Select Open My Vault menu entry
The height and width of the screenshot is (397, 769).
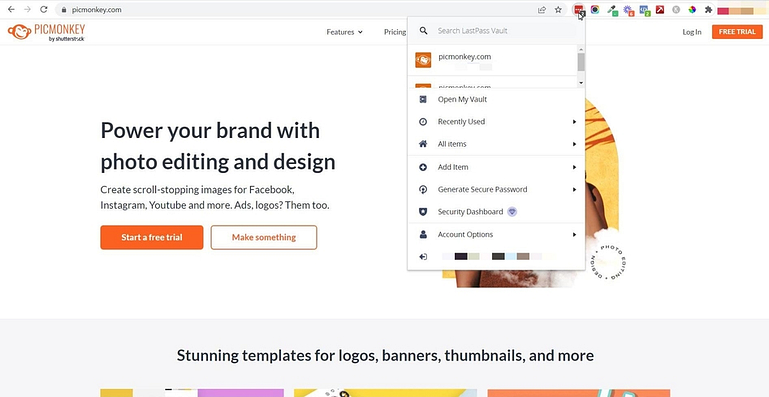496,99
